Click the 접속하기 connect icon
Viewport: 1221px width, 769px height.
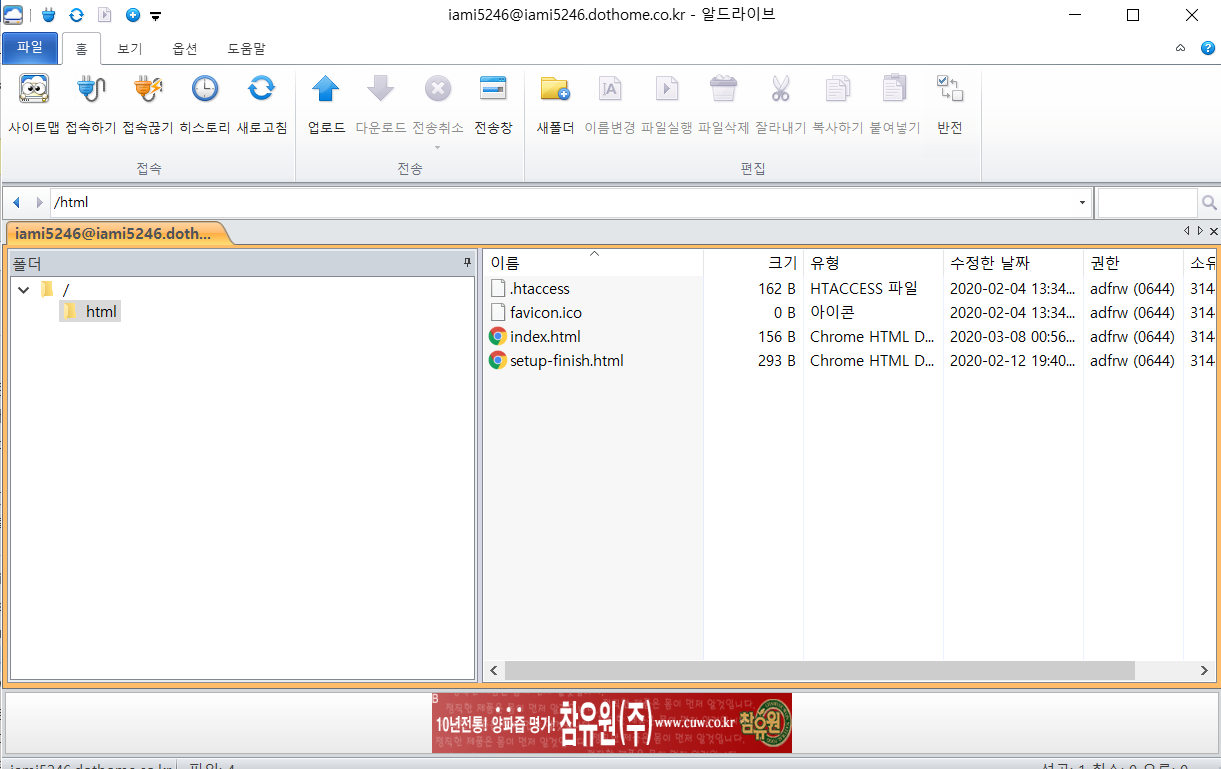[91, 91]
